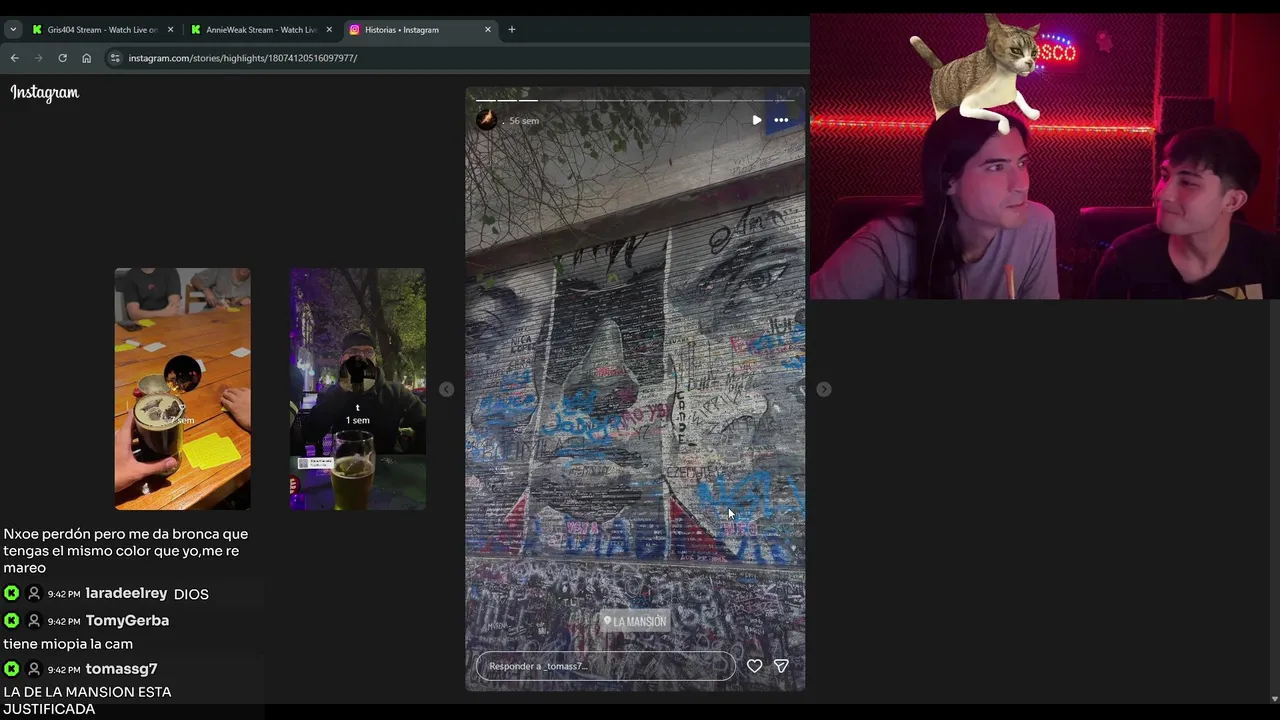Click chat username TomyGerba
This screenshot has height=720, width=1280.
(127, 621)
